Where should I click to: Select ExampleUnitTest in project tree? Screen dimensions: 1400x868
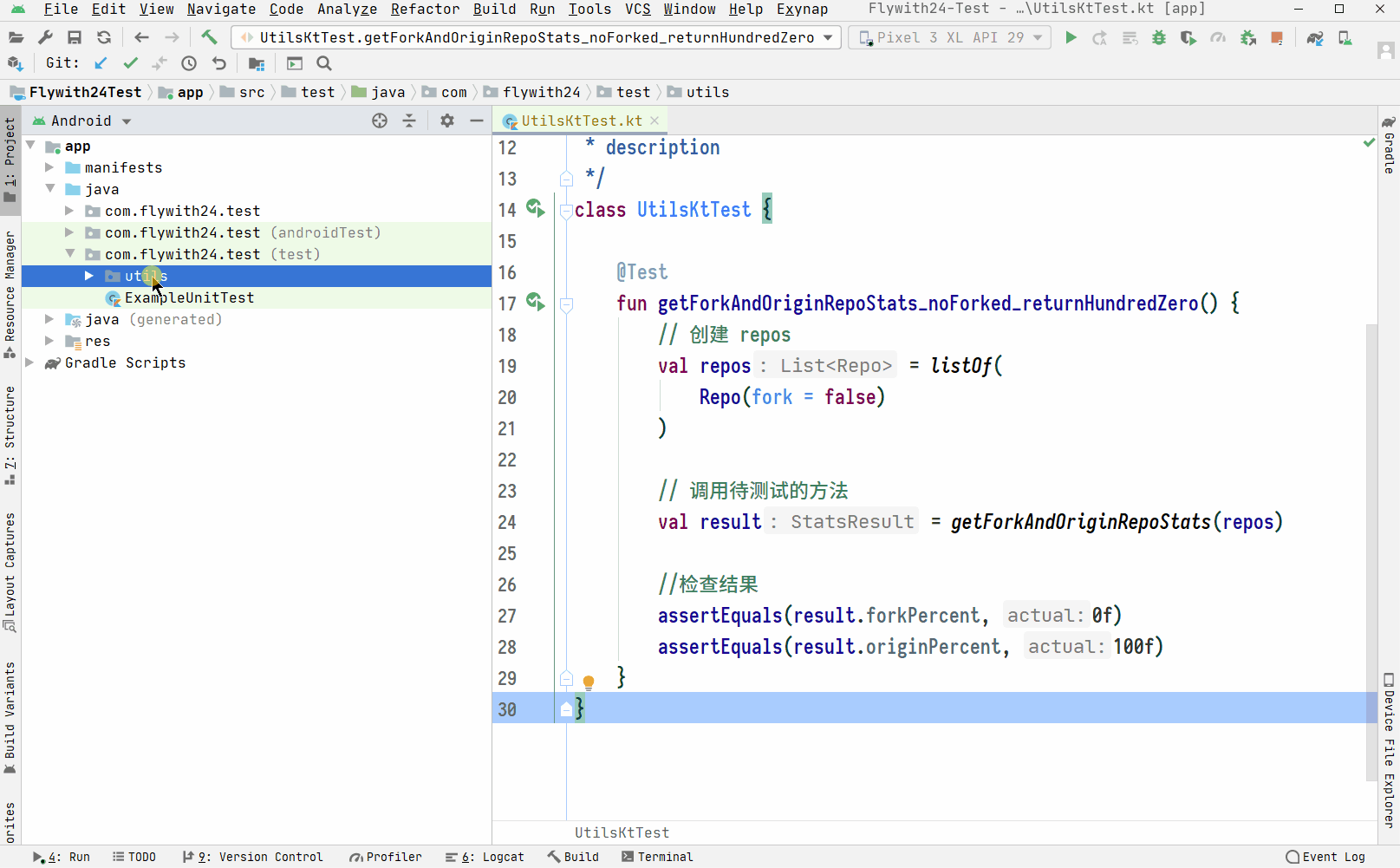[x=189, y=297]
